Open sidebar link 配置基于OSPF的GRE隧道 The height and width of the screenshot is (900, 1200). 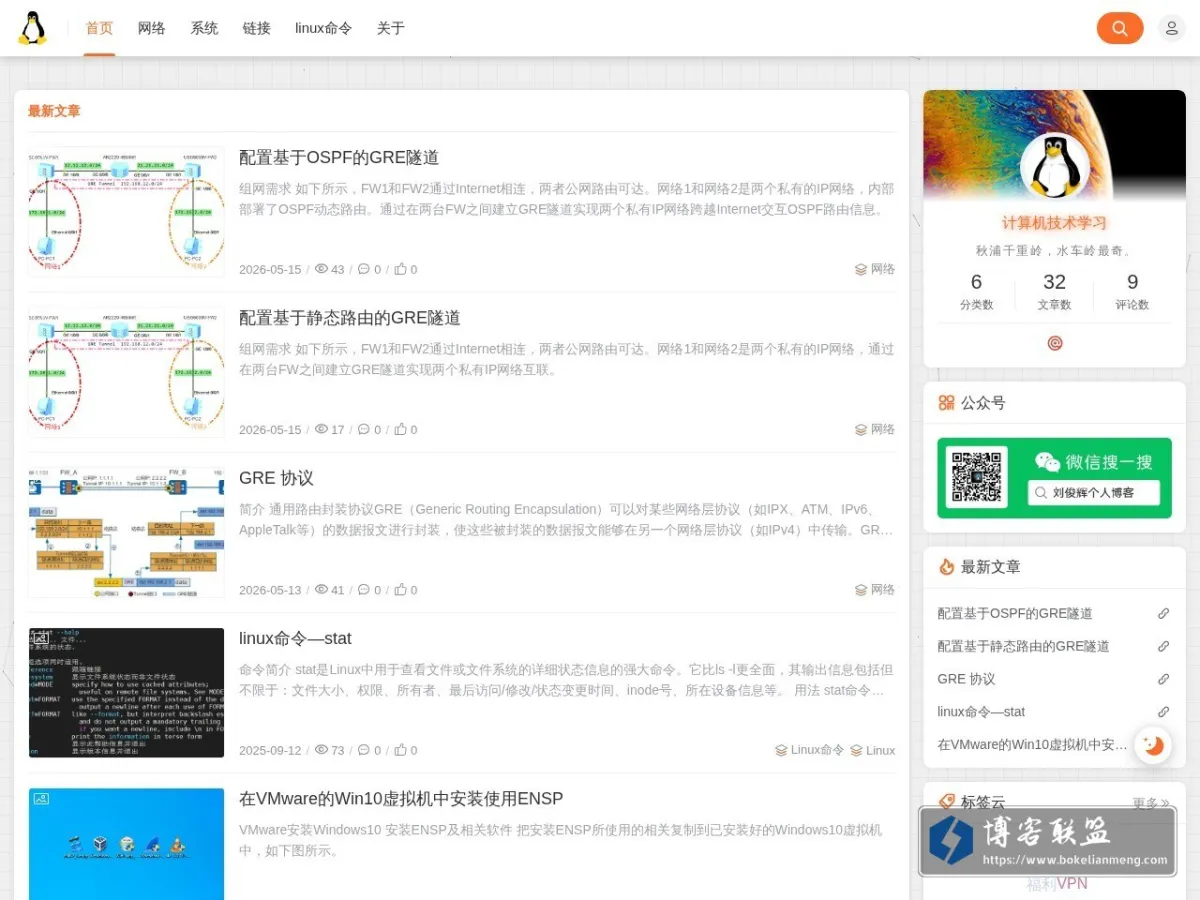(1015, 614)
